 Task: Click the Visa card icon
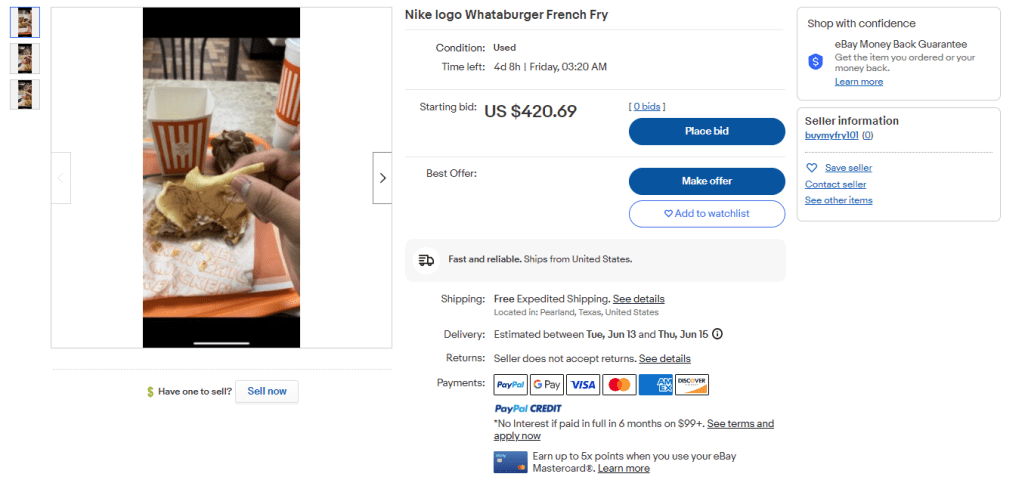pyautogui.click(x=582, y=385)
